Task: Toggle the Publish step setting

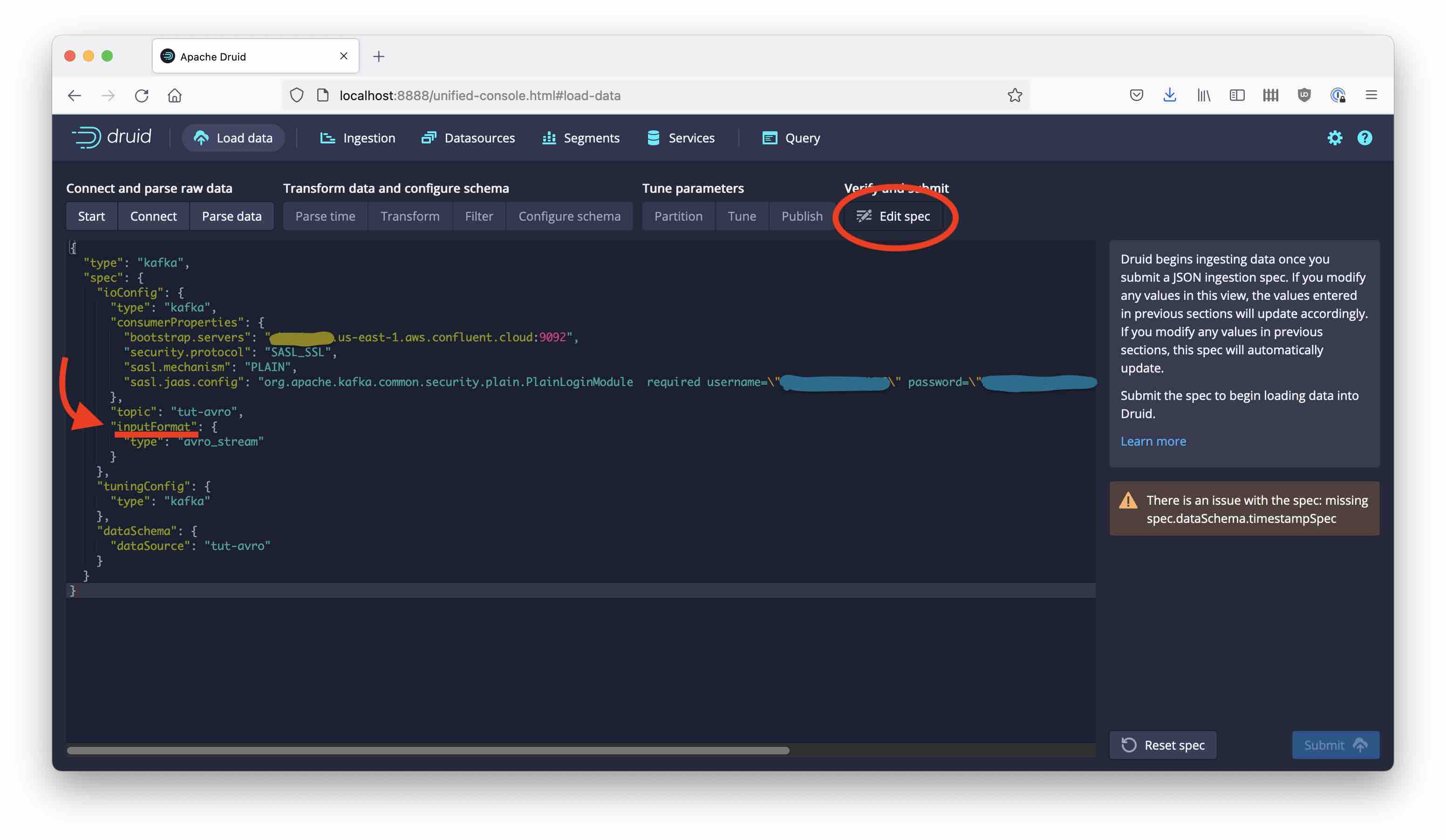Action: click(x=801, y=216)
